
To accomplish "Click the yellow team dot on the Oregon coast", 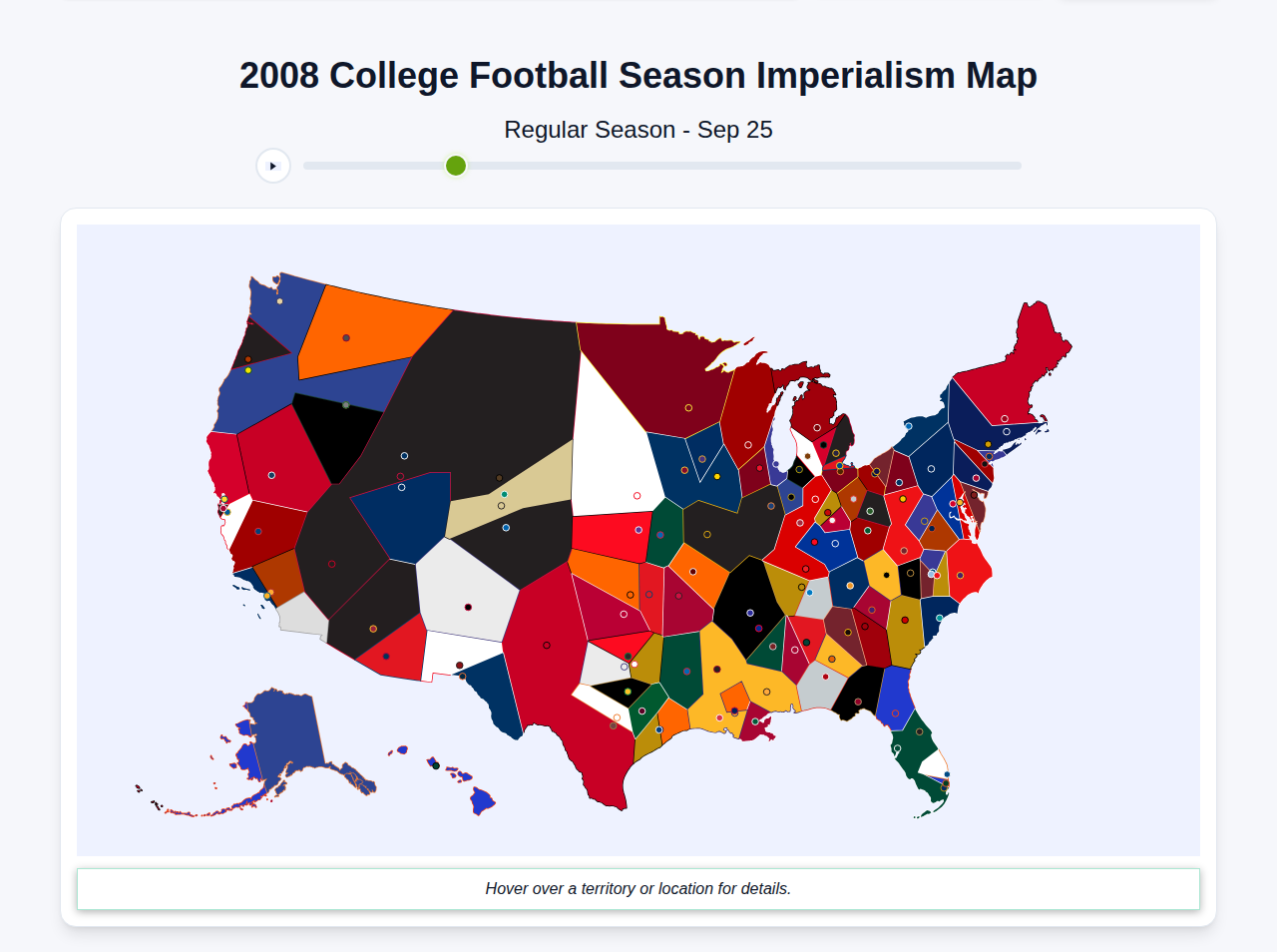I will [x=248, y=371].
